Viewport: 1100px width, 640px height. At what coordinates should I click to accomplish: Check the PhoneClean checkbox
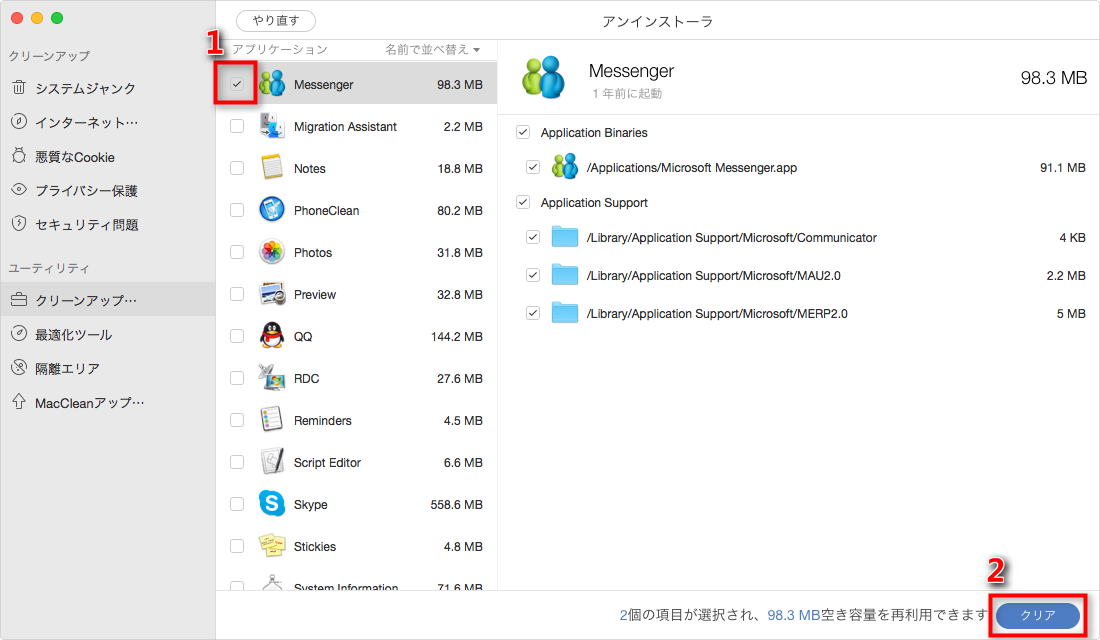[237, 210]
